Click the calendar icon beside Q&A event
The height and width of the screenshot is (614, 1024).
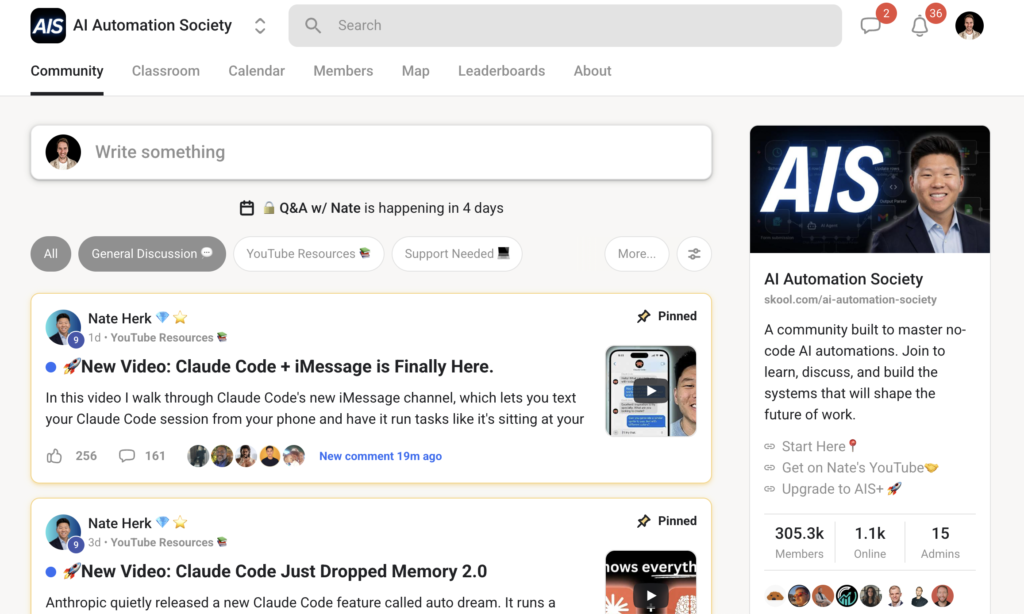click(247, 208)
